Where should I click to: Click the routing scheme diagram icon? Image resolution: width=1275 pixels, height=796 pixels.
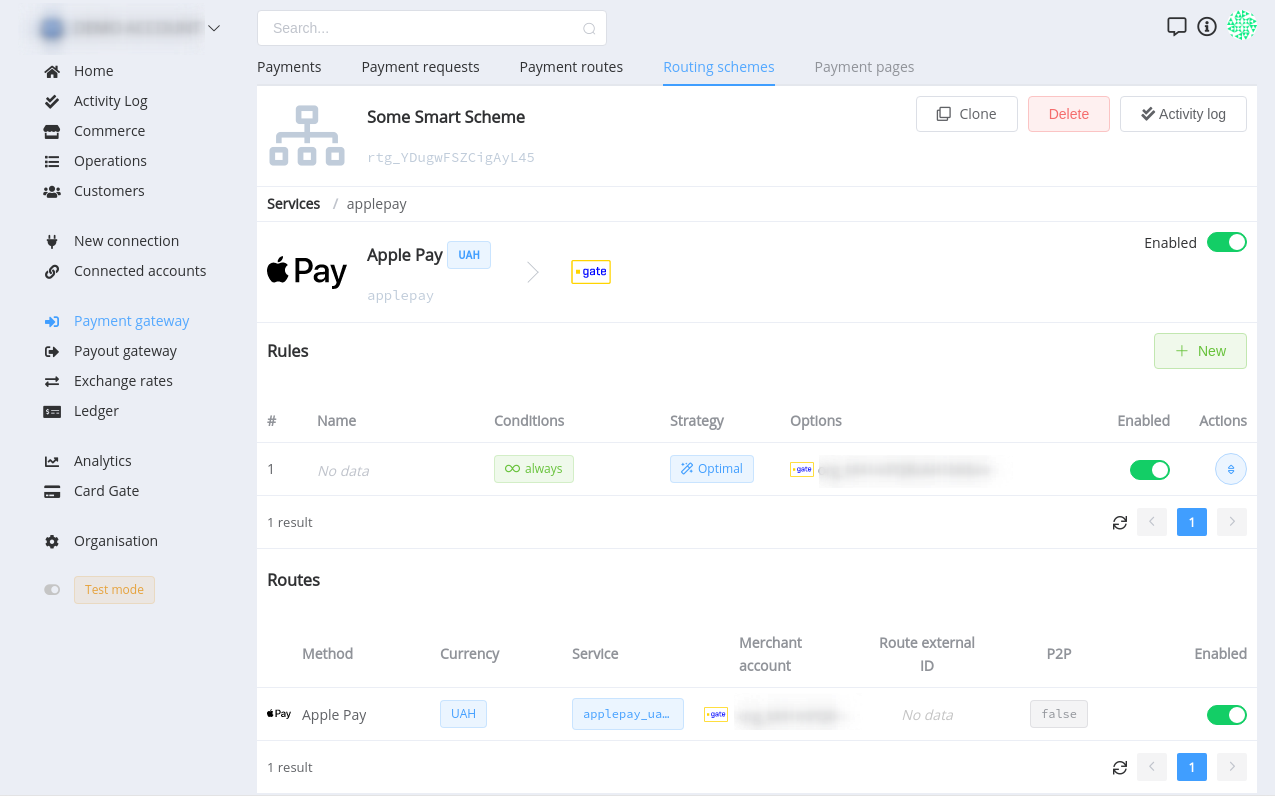click(x=307, y=136)
